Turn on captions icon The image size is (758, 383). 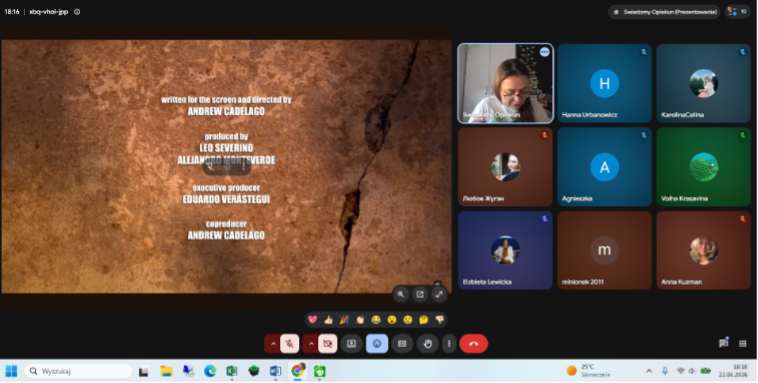[402, 344]
